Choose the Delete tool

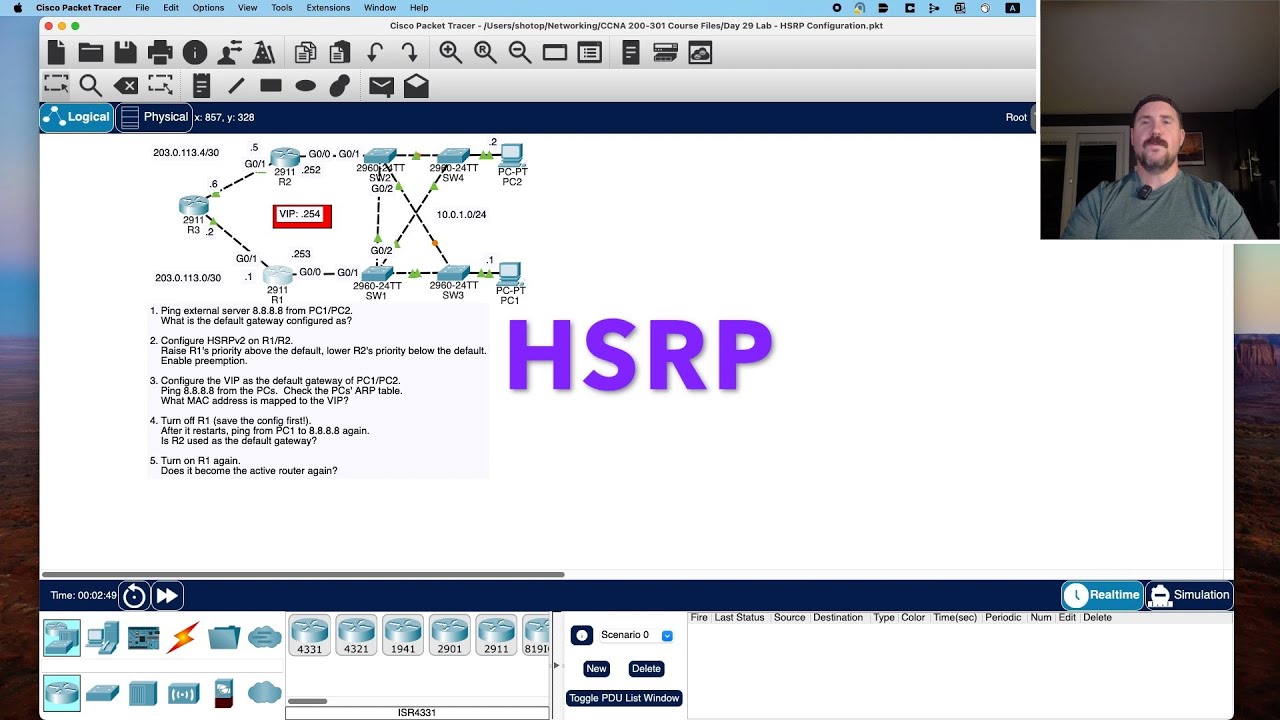point(125,86)
